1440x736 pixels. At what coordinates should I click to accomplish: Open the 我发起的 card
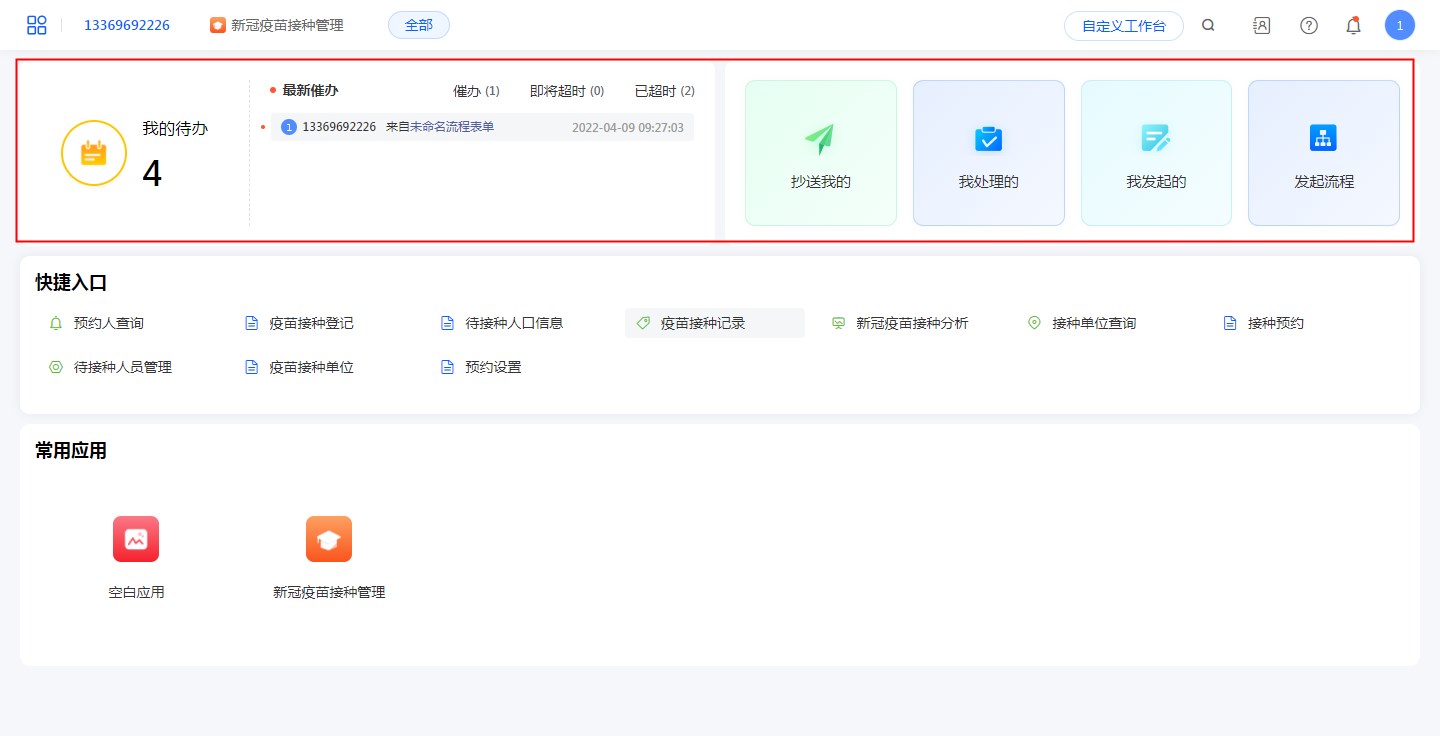[1156, 153]
